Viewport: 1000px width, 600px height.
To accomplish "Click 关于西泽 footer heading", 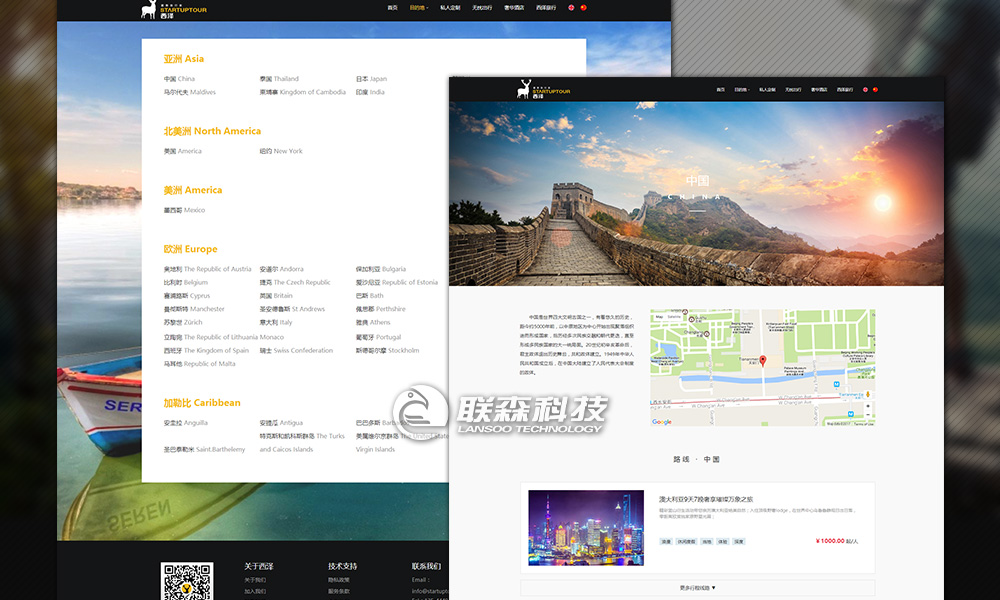I will [258, 566].
